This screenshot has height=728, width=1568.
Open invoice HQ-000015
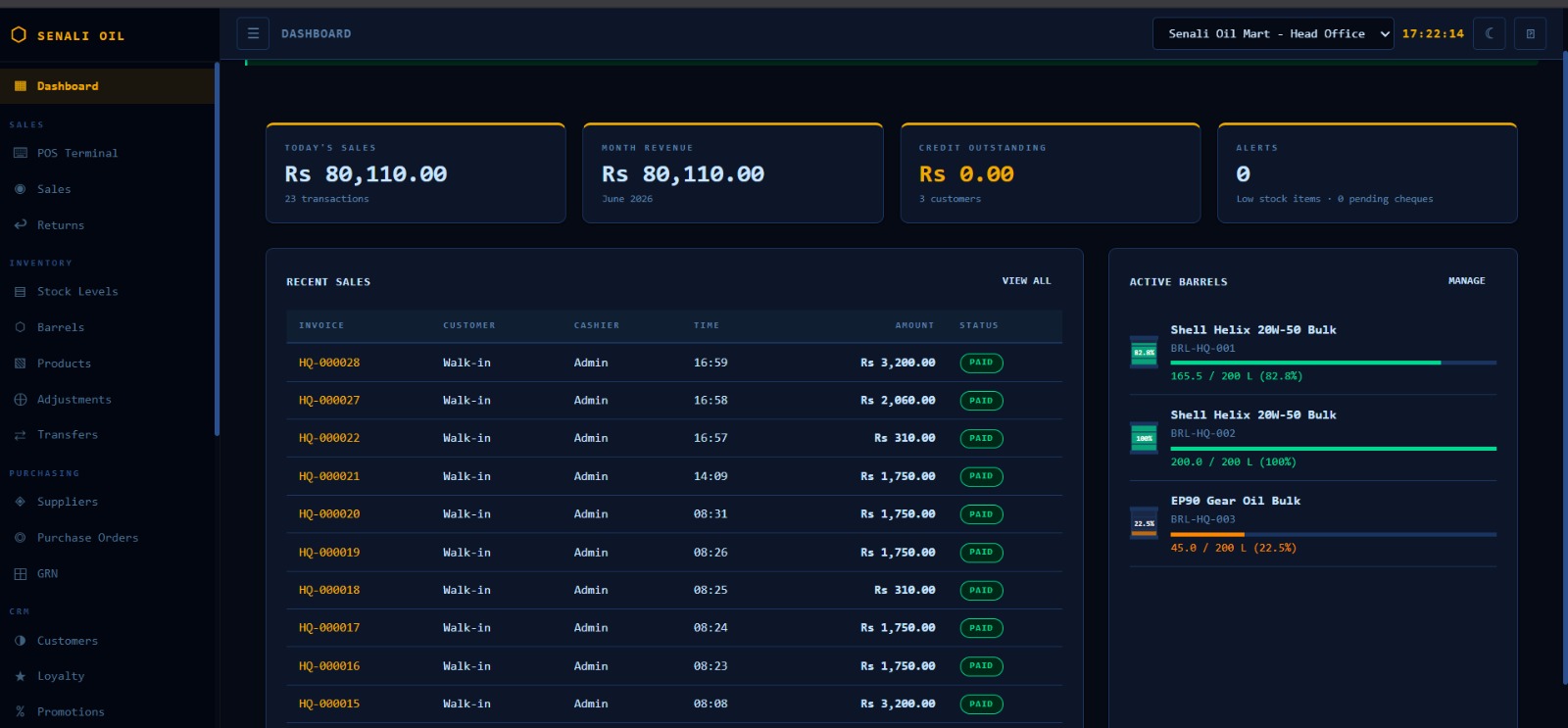pos(329,704)
